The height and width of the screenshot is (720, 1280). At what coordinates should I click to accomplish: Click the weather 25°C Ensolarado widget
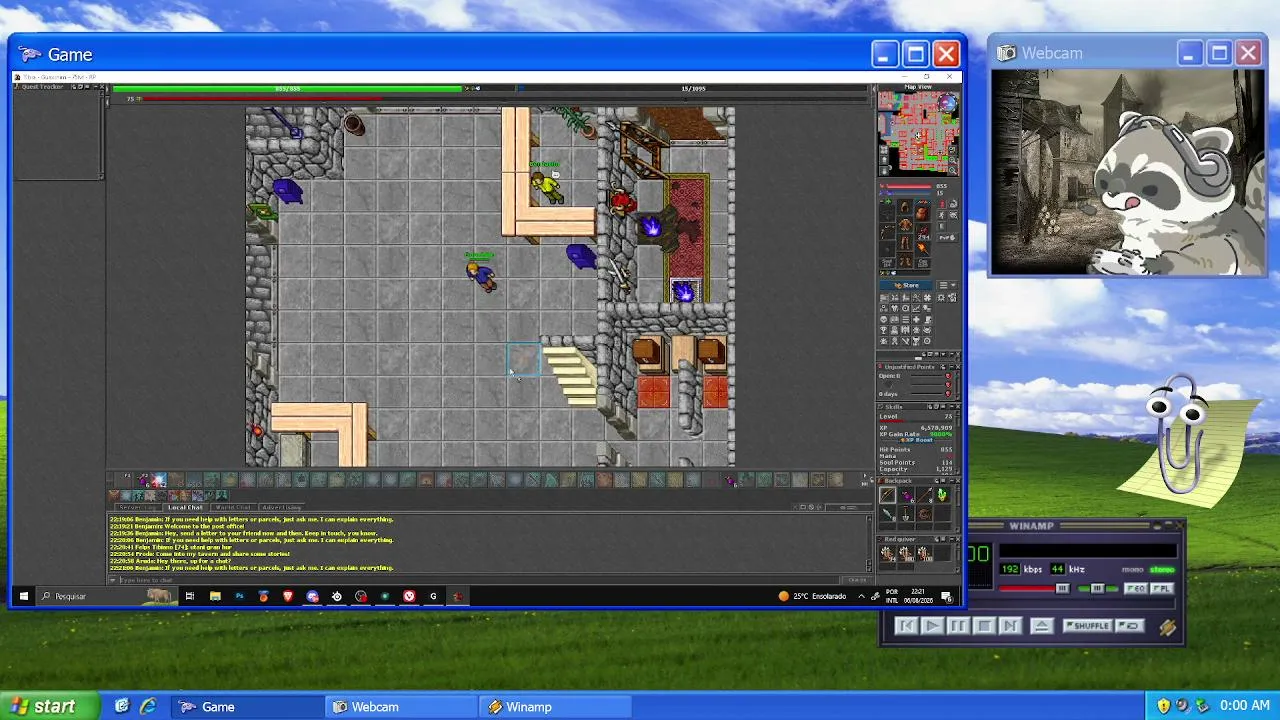813,596
